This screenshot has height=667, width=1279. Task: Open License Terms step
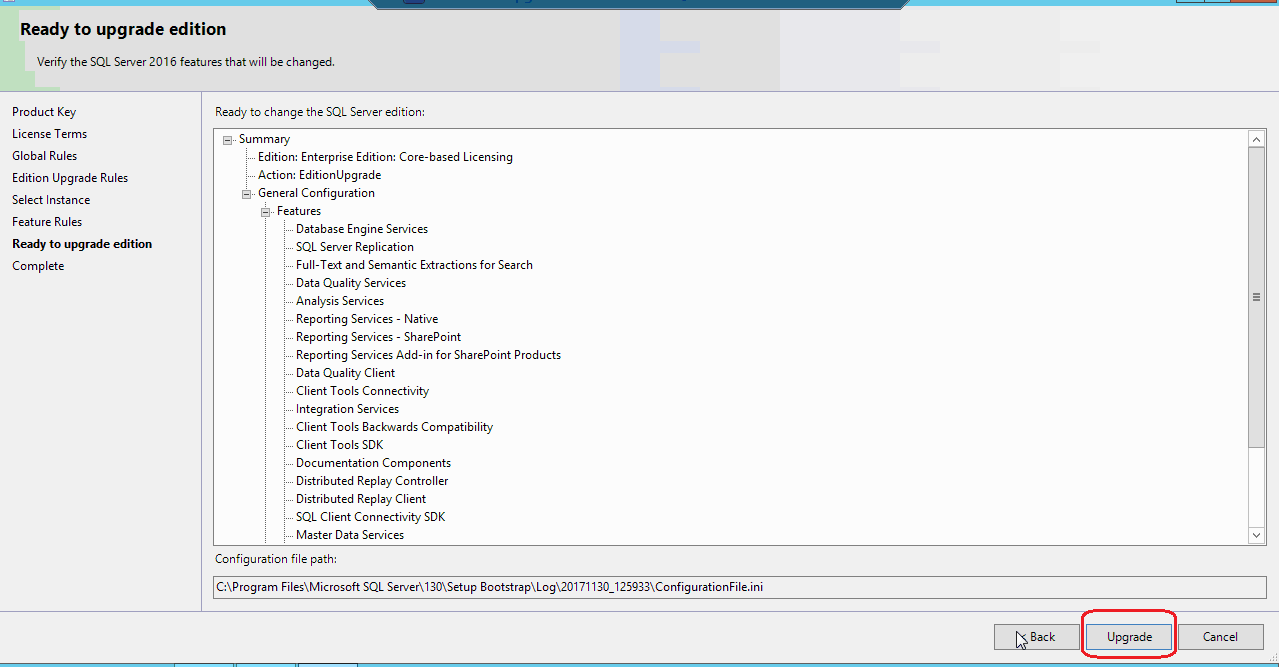pos(49,133)
